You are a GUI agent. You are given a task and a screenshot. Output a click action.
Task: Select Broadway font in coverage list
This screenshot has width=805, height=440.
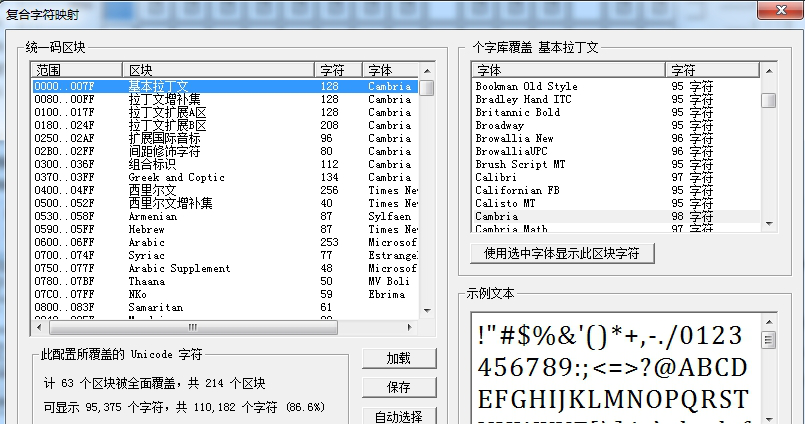616,125
